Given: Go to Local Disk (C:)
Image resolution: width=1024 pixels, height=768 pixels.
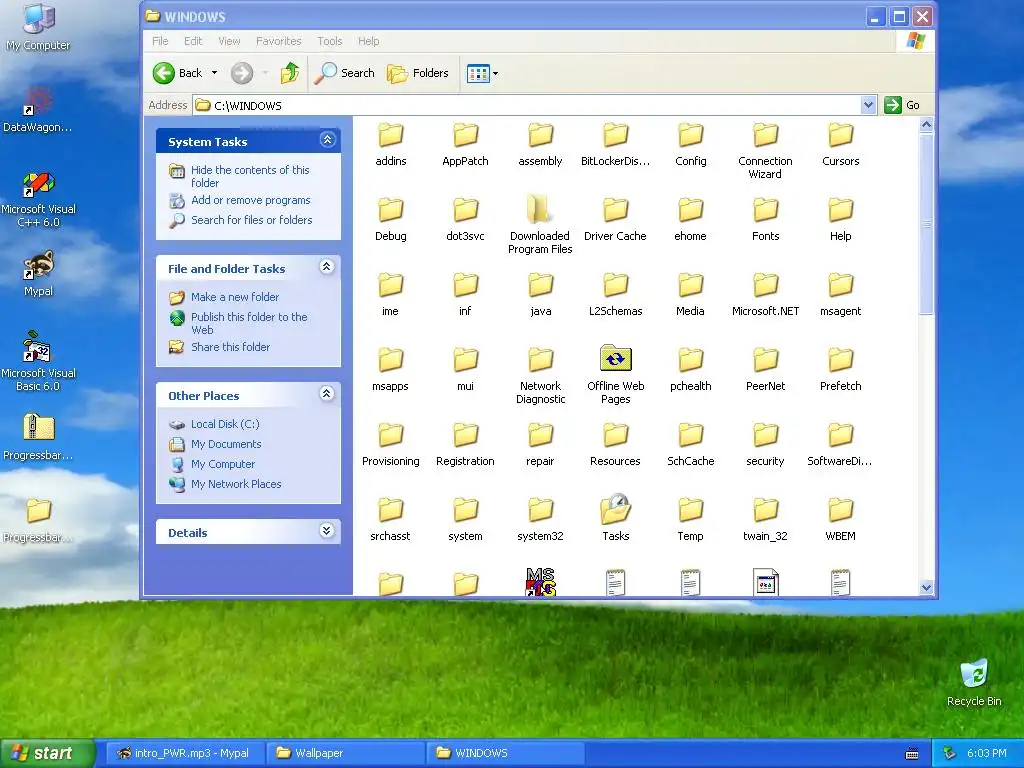Looking at the screenshot, I should pyautogui.click(x=225, y=424).
